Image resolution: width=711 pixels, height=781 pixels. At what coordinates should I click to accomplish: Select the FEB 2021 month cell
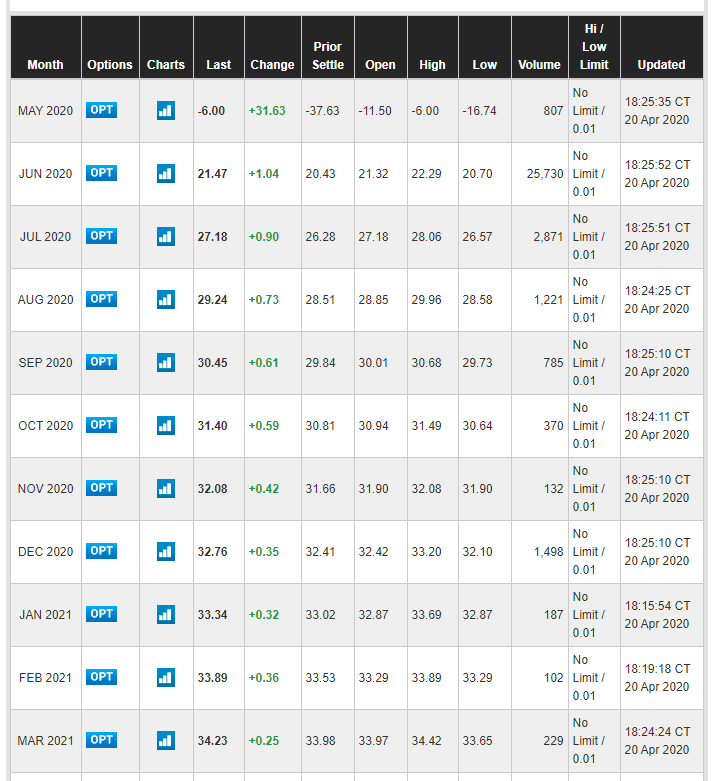pos(46,678)
